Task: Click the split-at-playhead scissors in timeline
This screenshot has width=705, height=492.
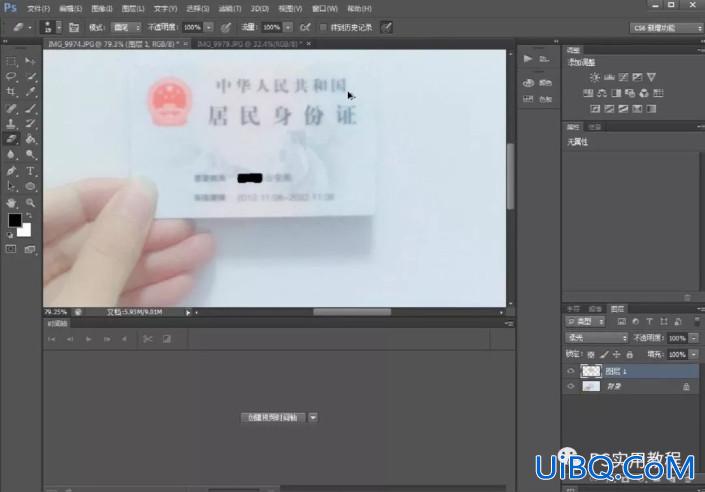Action: (x=147, y=339)
